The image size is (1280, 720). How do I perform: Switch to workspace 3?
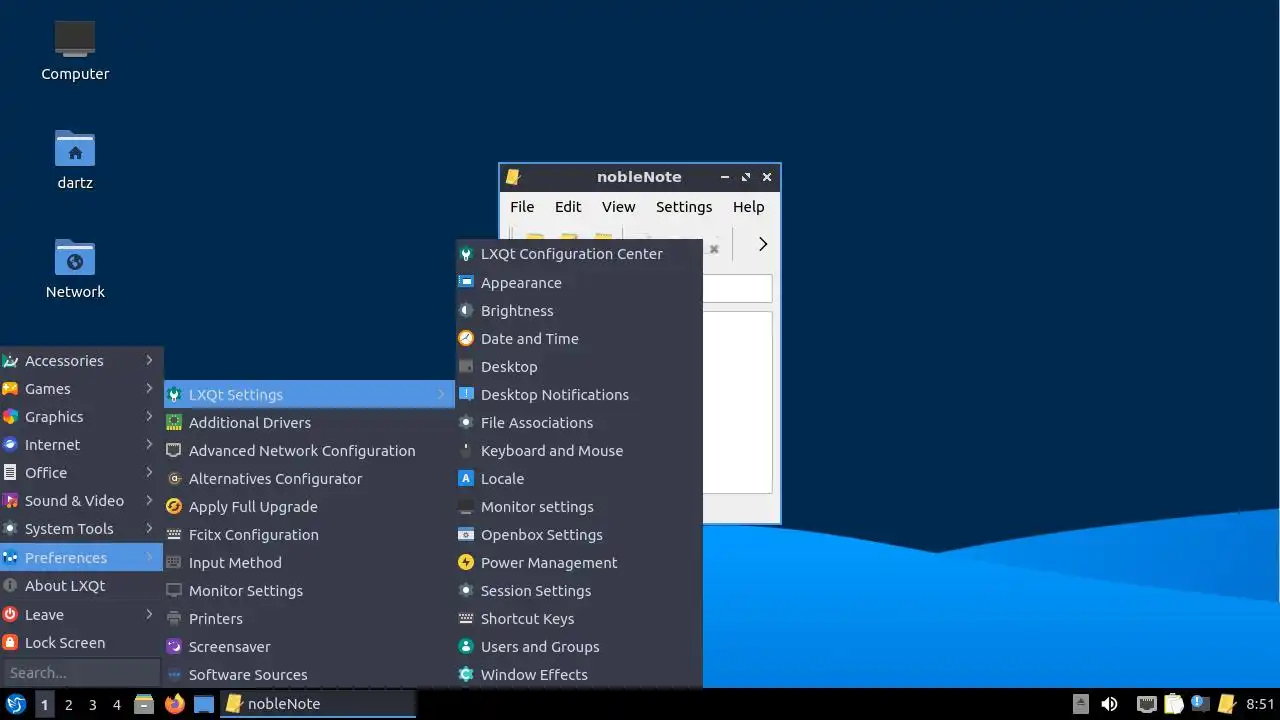click(92, 704)
